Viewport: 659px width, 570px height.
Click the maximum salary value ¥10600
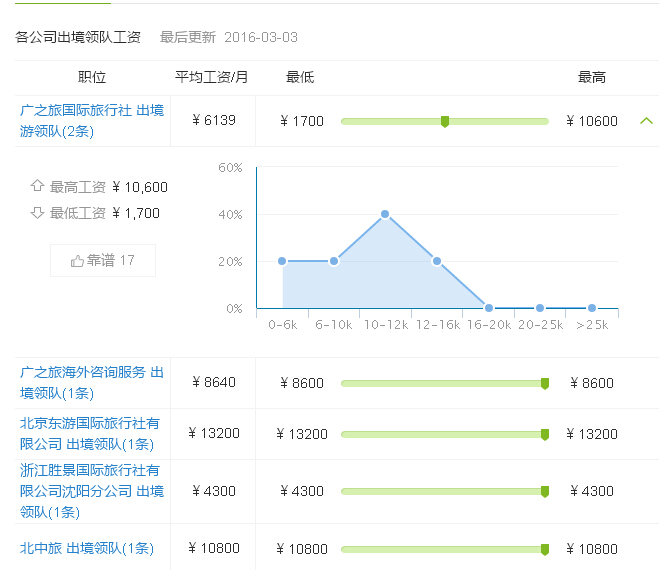[x=592, y=121]
